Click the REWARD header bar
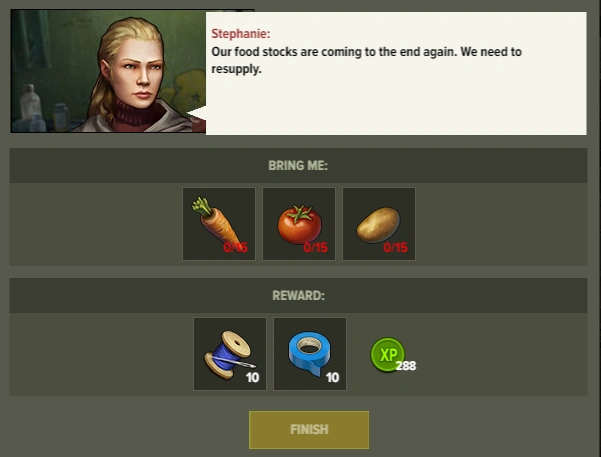 pos(298,296)
